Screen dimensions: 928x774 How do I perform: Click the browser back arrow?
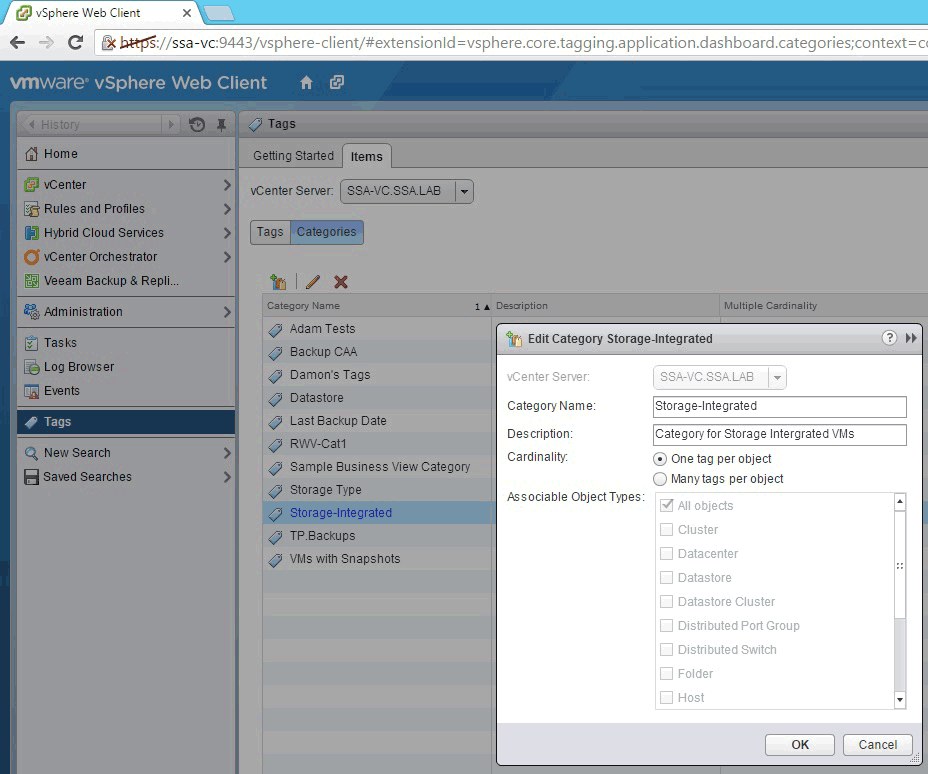[x=18, y=43]
